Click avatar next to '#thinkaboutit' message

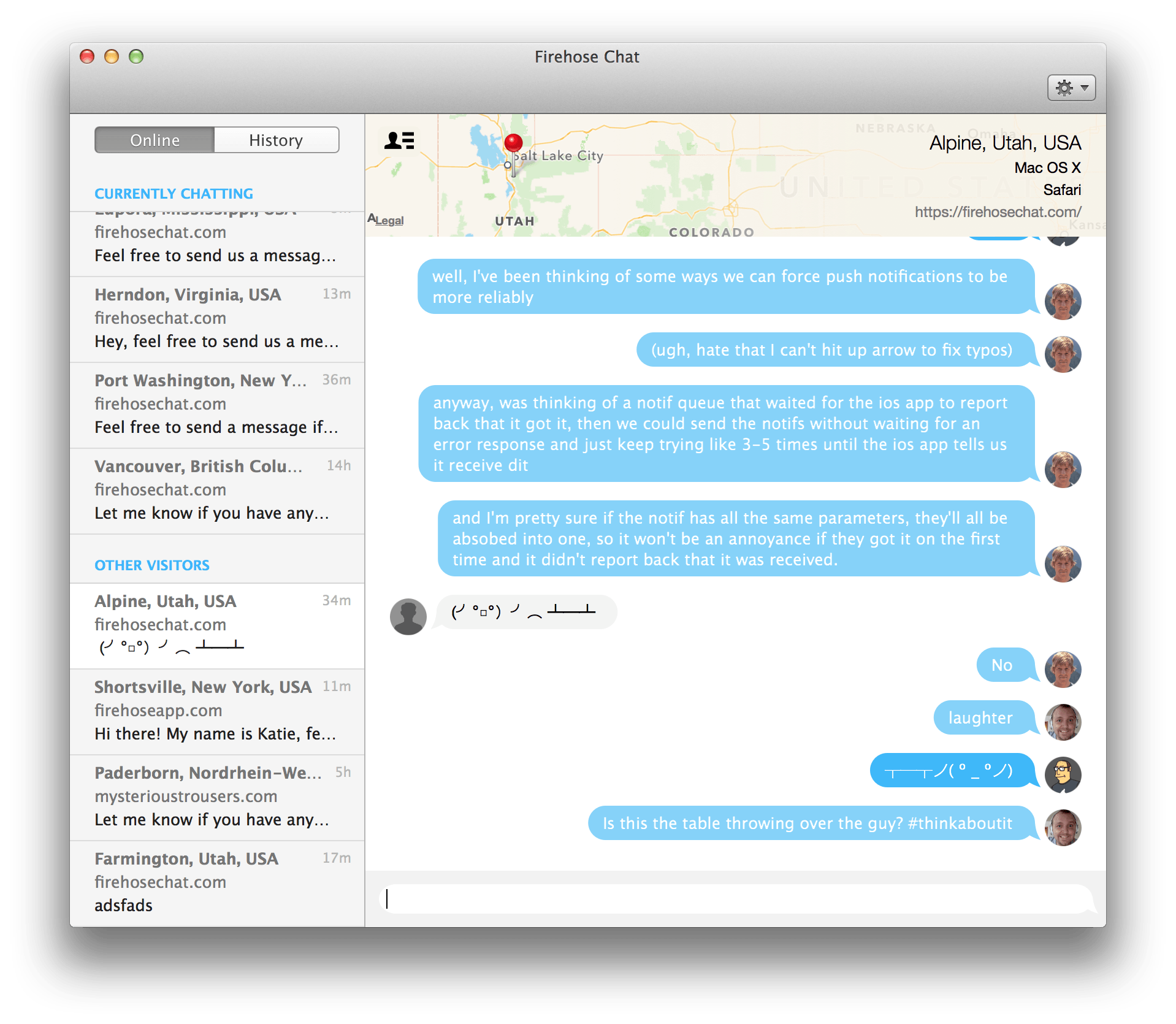click(1063, 827)
